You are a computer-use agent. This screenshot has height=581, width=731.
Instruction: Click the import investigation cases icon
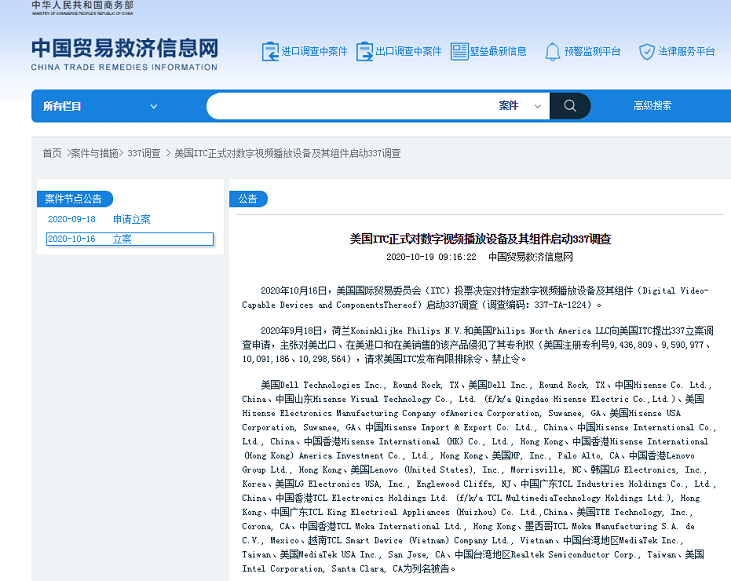270,51
